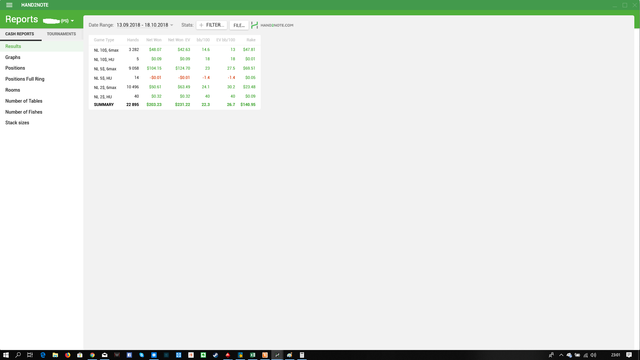Screen dimensions: 640x360
Task: Open the taskbar clock showing 23:01
Action: (x=616, y=355)
